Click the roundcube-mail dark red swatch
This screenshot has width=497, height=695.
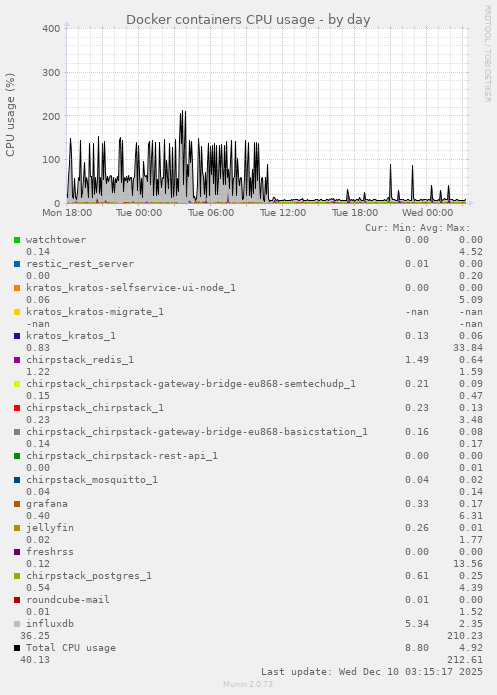coord(17,600)
